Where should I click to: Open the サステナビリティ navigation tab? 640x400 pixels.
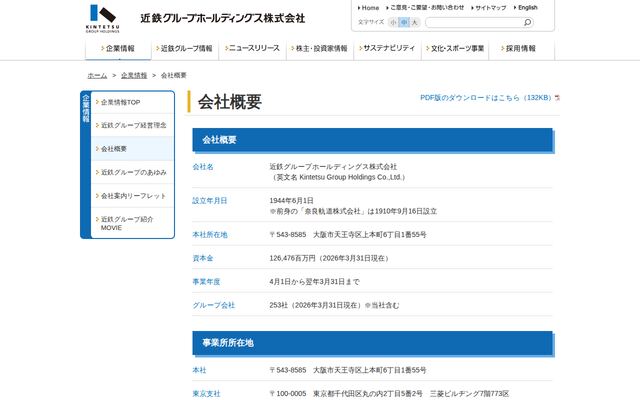(x=387, y=49)
